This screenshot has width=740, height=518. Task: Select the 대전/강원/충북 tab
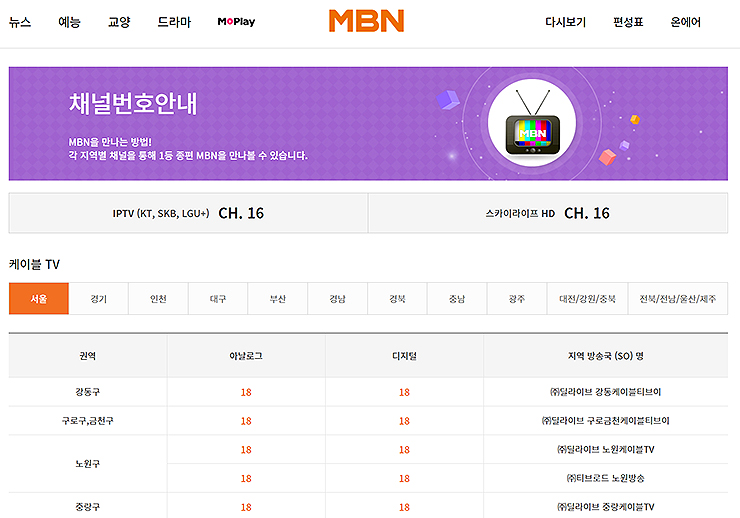(588, 299)
